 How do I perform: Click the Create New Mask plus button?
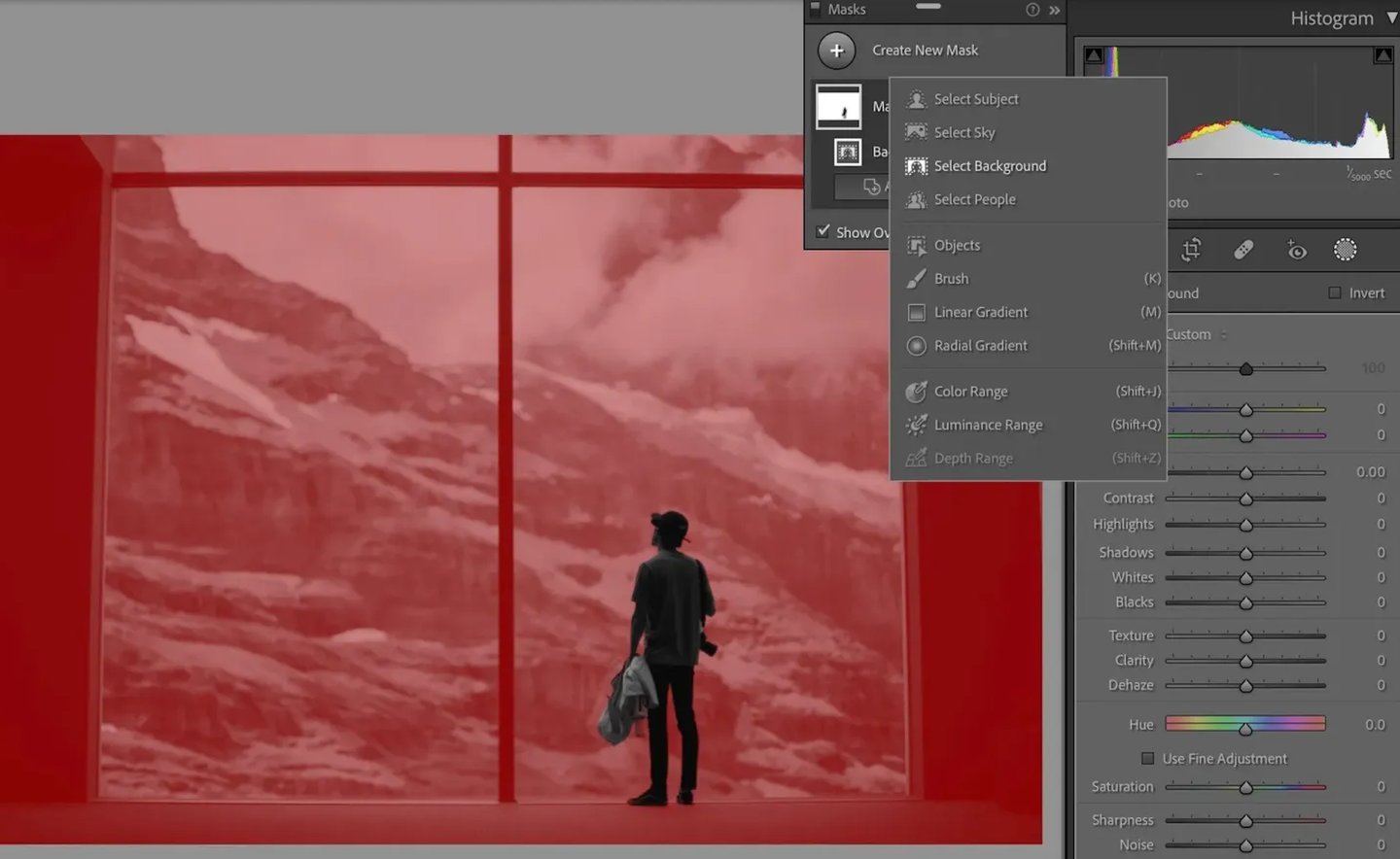(x=836, y=51)
